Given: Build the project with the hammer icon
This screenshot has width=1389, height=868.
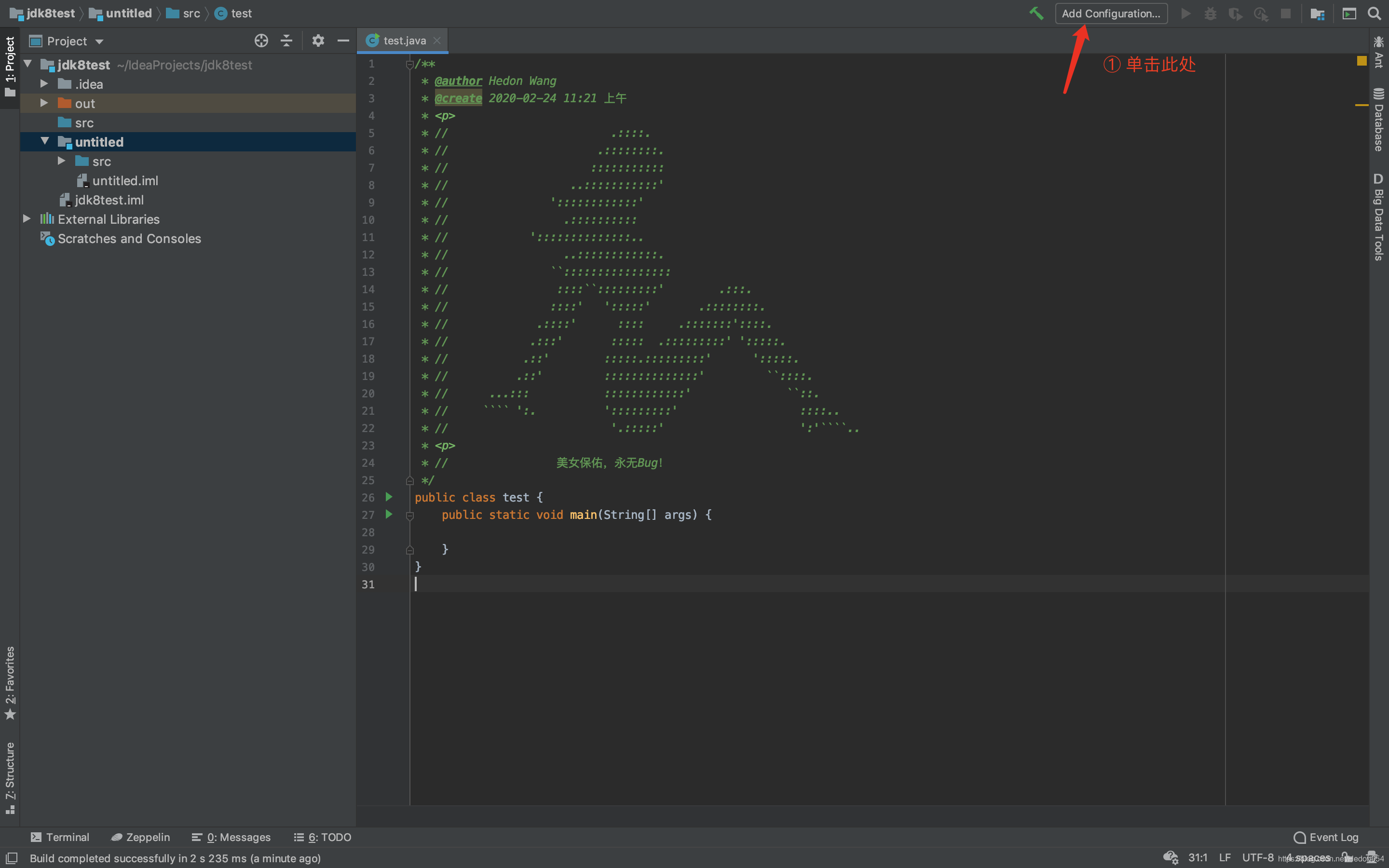Looking at the screenshot, I should point(1036,13).
